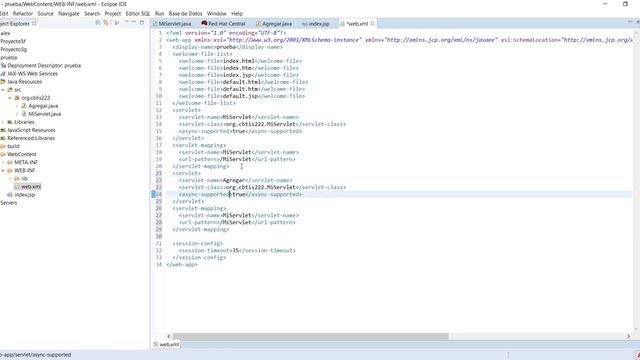
Task: Select index.jsp in Project Explorer tree
Action: [x=24, y=195]
